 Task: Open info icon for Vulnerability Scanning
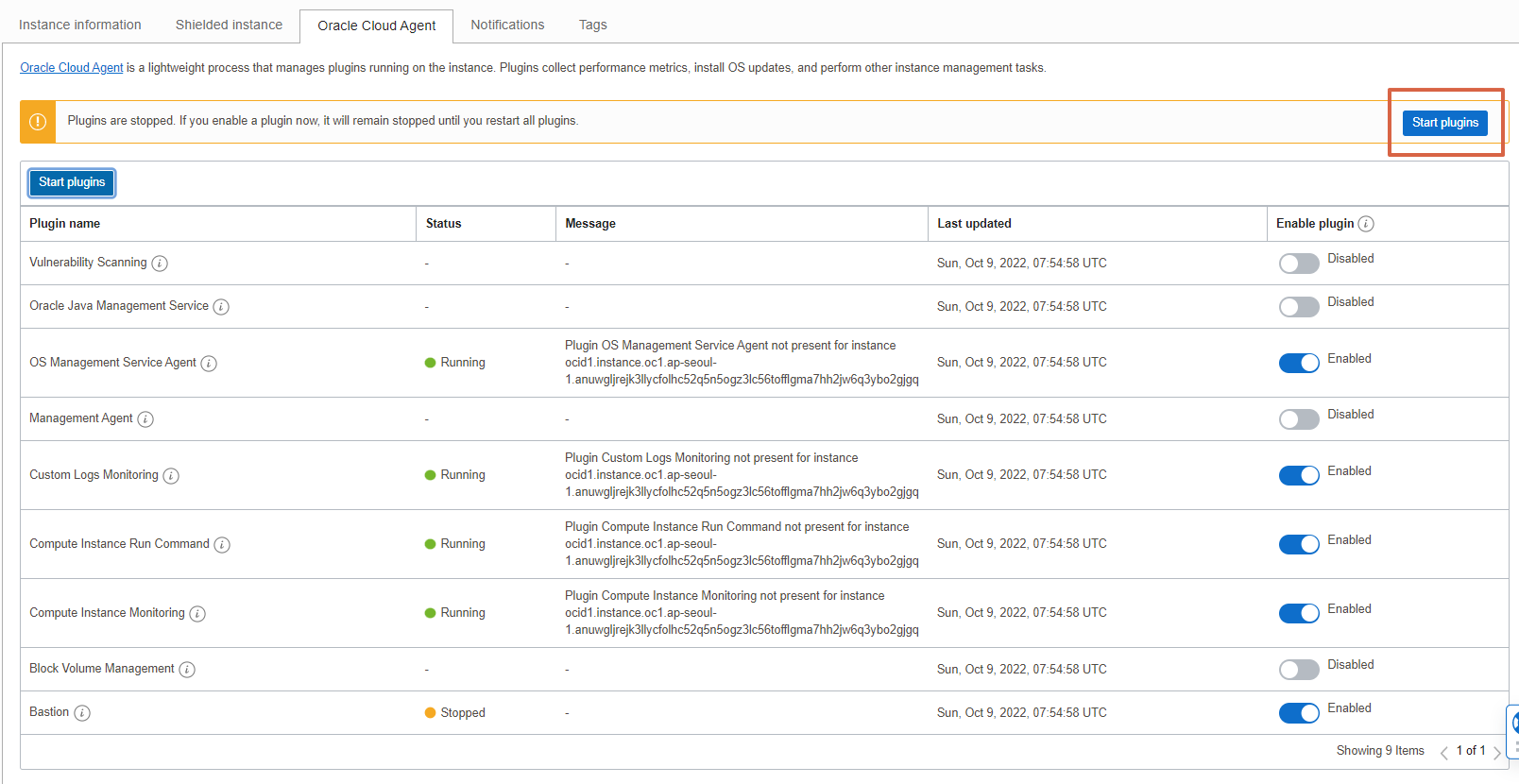tap(160, 264)
